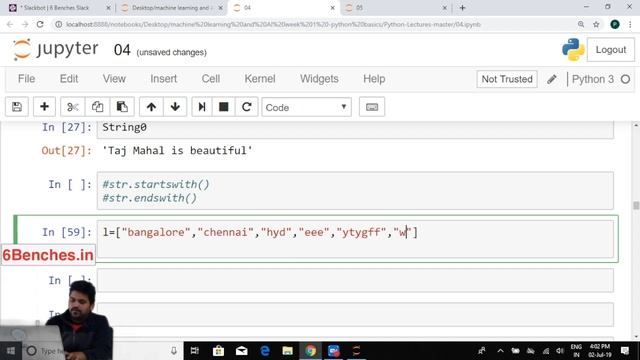Screen dimensions: 640x360
Task: Save notebook with the floppy disk icon
Action: click(x=17, y=107)
